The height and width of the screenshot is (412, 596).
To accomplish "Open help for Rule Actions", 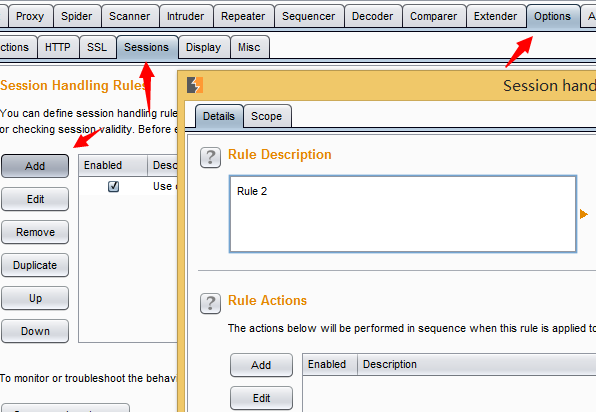I will pyautogui.click(x=210, y=303).
